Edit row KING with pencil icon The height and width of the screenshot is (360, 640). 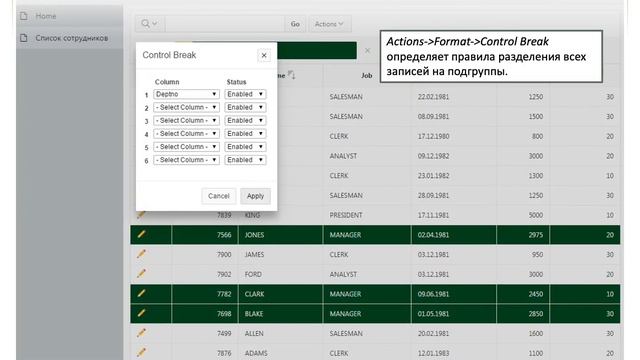[141, 215]
